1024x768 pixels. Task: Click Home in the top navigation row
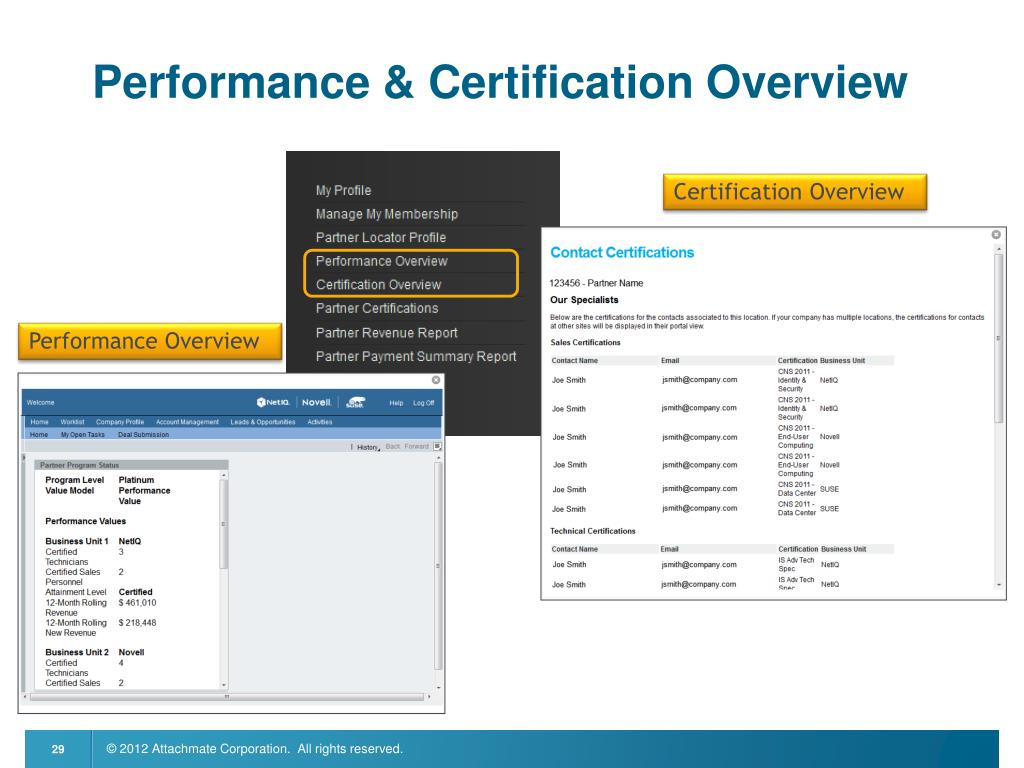[39, 422]
